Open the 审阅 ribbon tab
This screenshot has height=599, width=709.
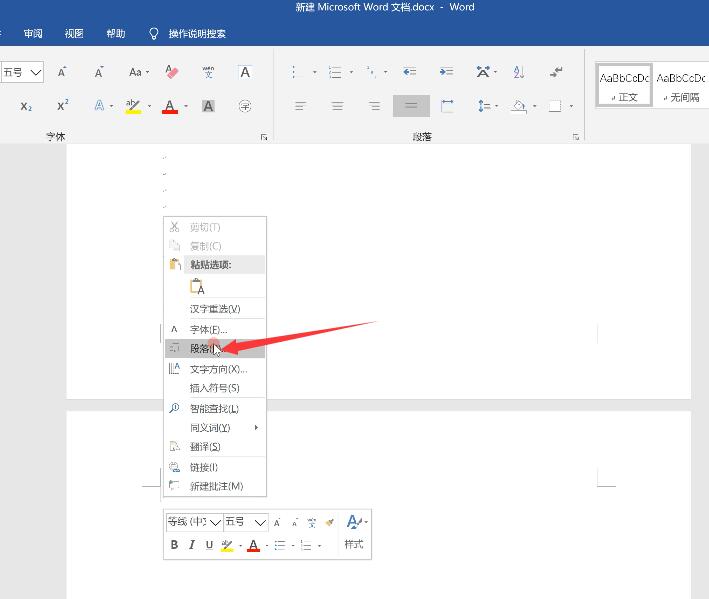(33, 33)
